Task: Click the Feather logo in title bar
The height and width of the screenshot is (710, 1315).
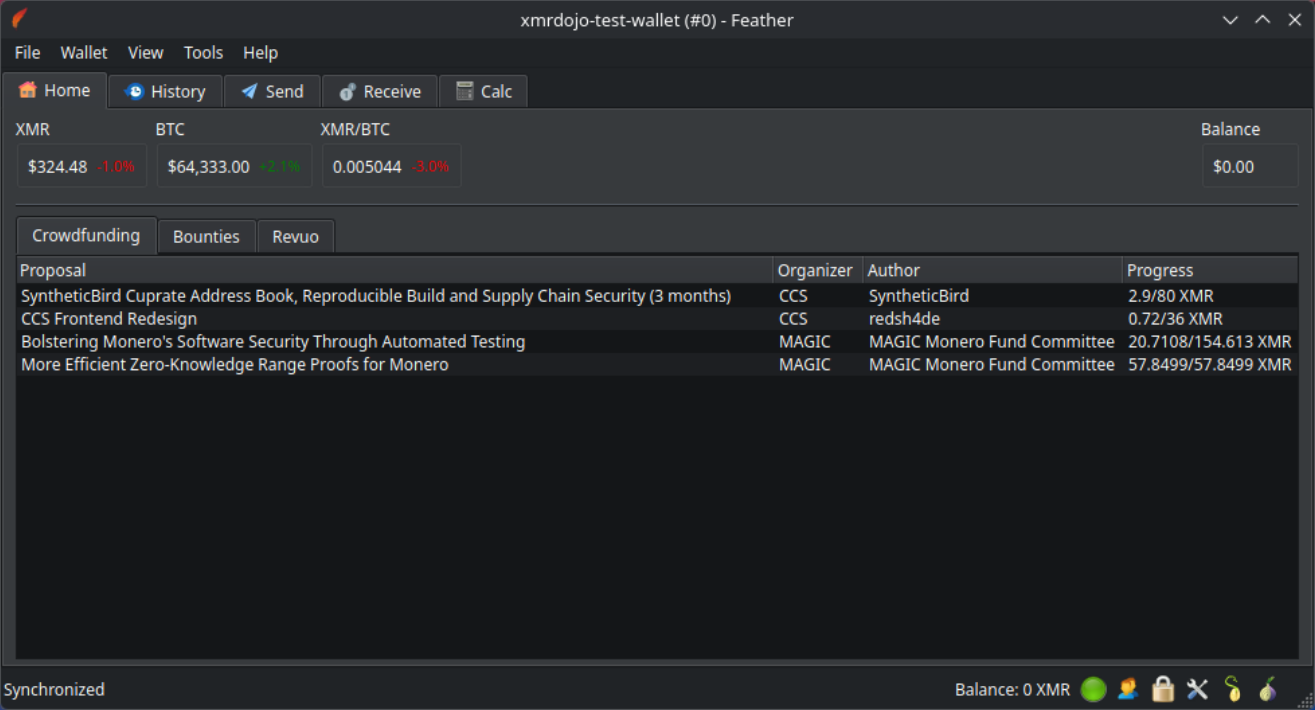Action: 20,19
